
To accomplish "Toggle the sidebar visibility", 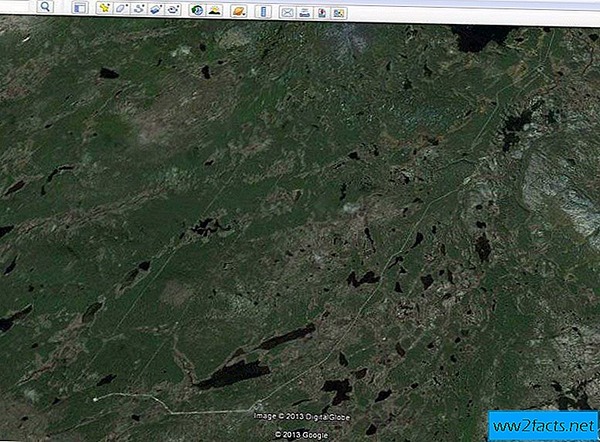I will pos(80,8).
